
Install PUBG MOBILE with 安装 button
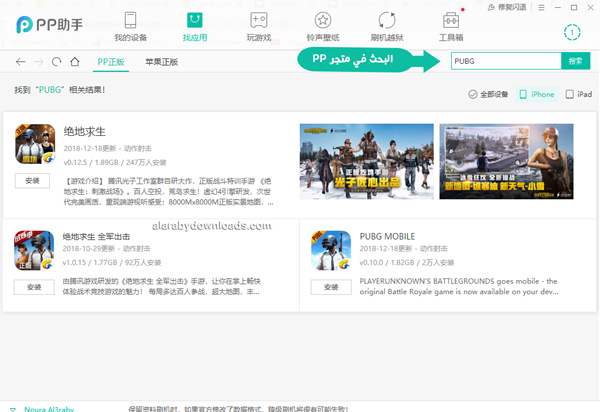click(x=331, y=287)
